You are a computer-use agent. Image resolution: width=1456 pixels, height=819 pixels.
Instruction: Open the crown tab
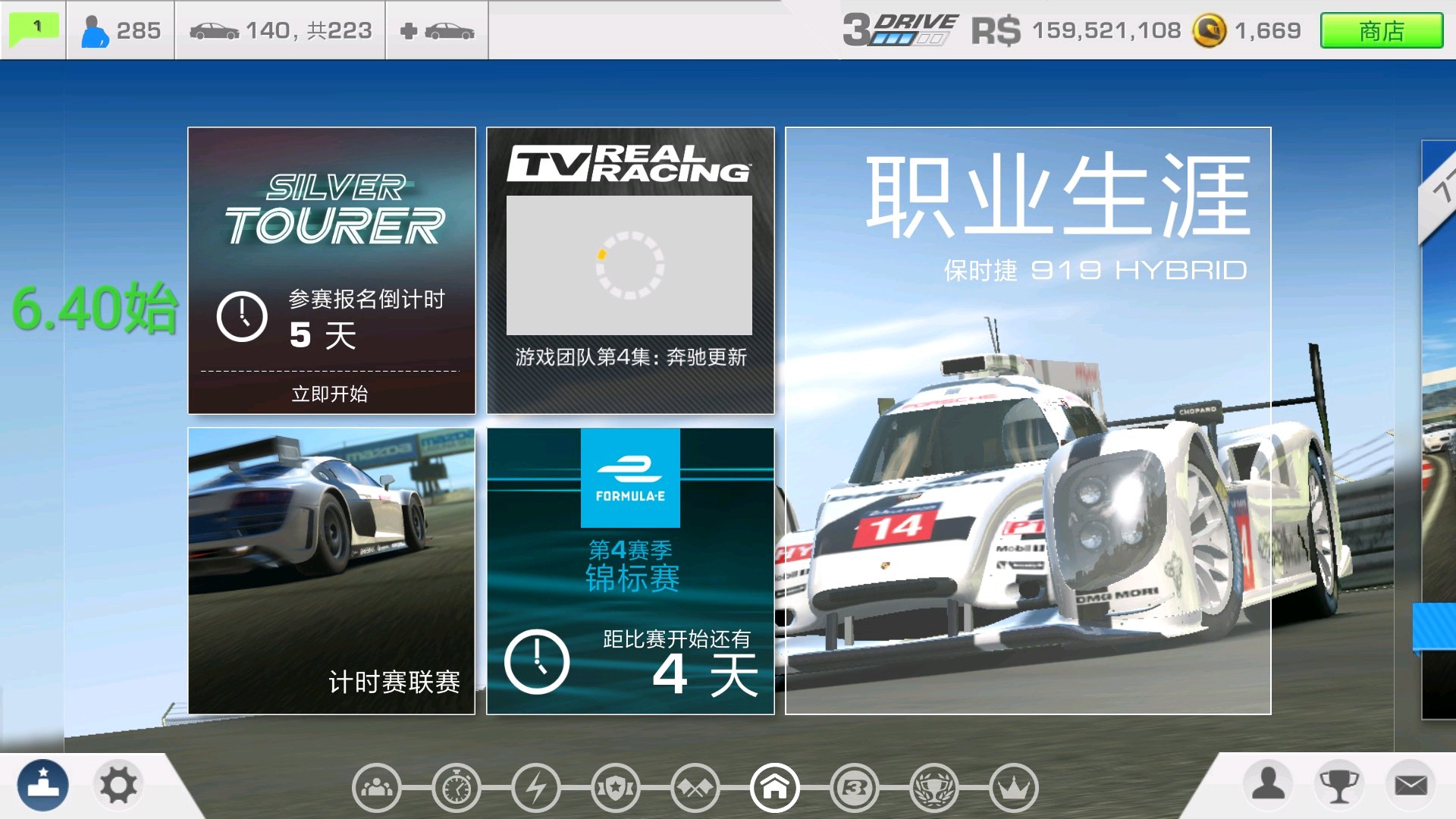coord(1014,788)
